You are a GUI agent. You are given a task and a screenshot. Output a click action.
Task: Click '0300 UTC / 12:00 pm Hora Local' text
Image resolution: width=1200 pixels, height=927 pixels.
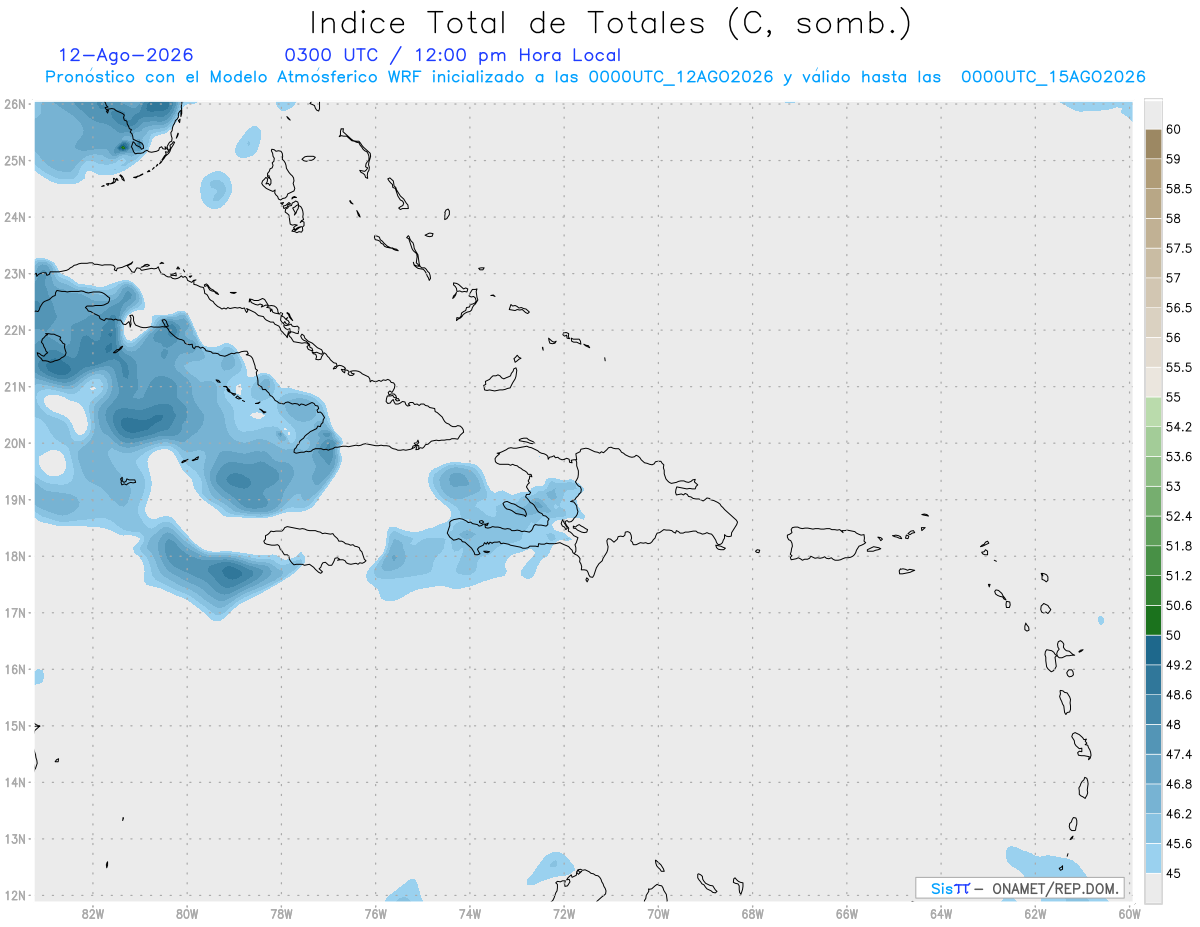(x=453, y=55)
